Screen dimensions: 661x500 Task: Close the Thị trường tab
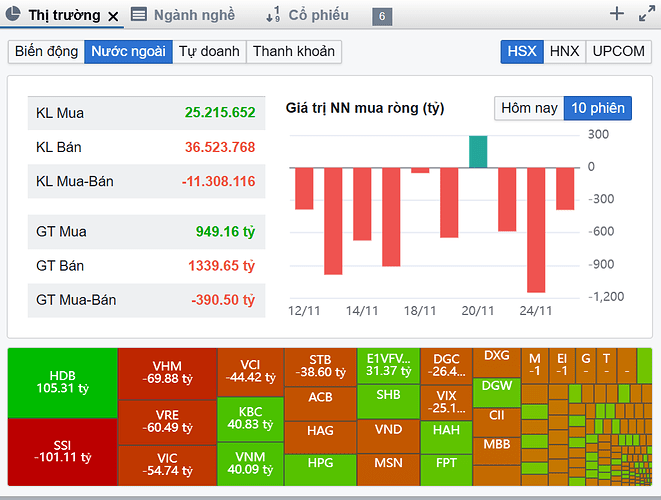pyautogui.click(x=113, y=16)
